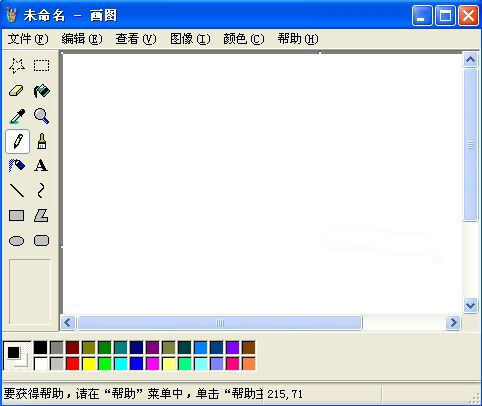482x406 pixels.
Task: Select the Text tool letter A
Action: pyautogui.click(x=42, y=166)
